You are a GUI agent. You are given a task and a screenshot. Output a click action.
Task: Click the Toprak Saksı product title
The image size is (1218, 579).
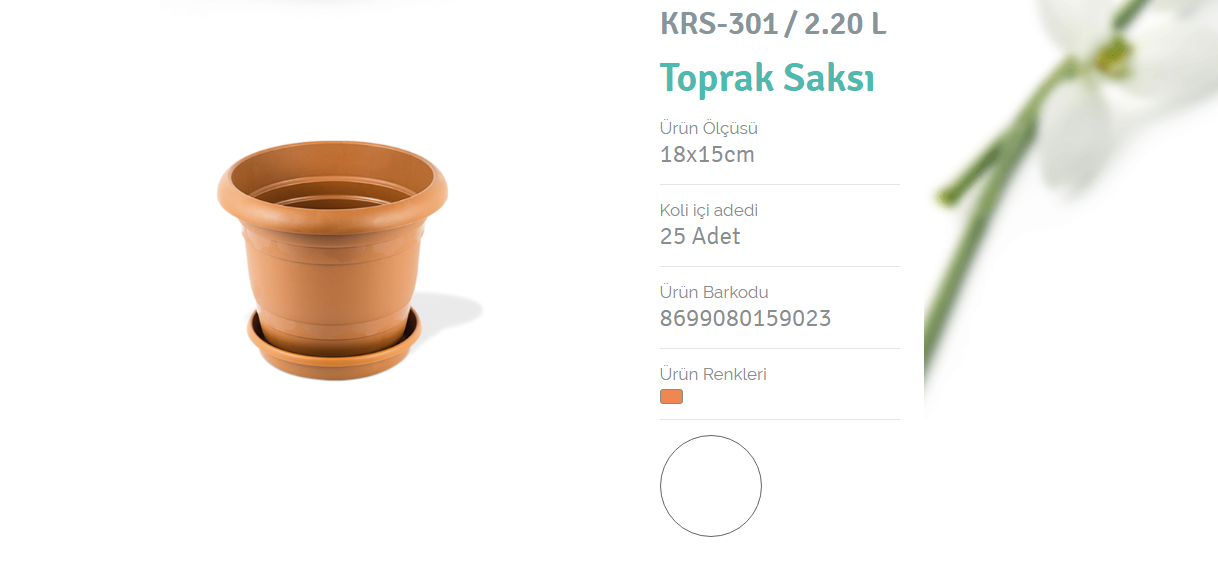click(767, 78)
